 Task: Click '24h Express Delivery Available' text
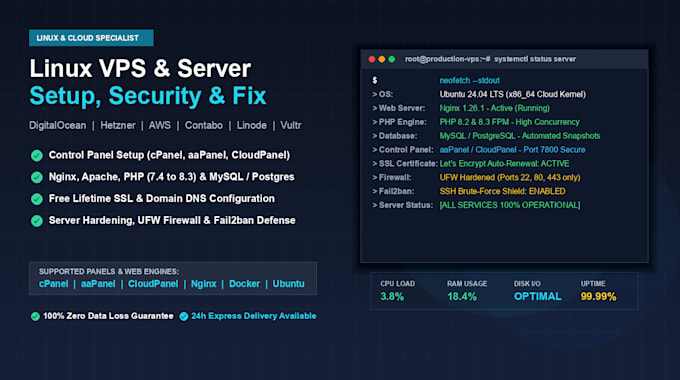click(254, 316)
